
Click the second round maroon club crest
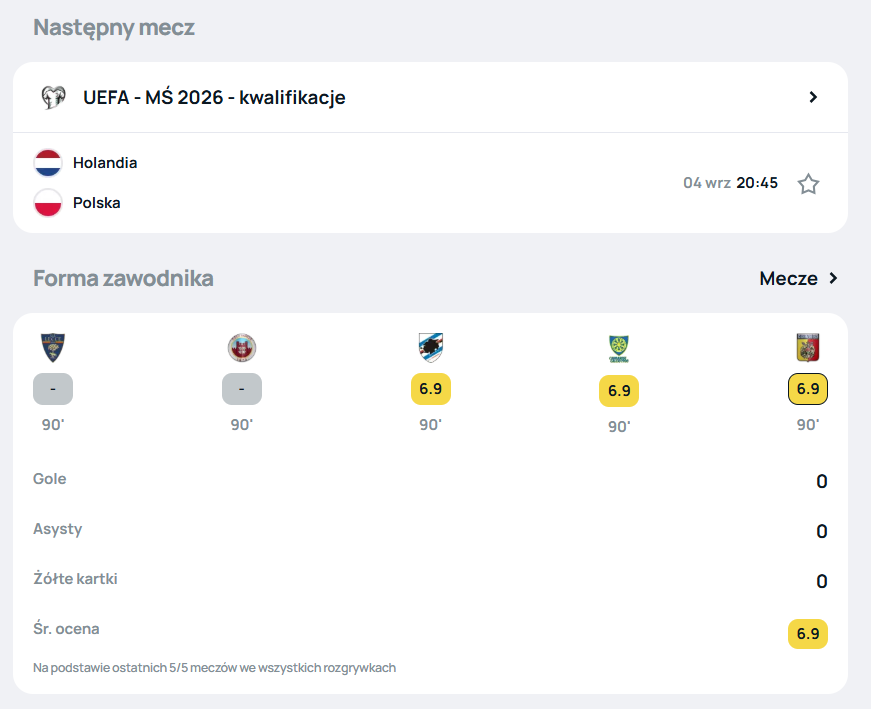click(x=242, y=348)
